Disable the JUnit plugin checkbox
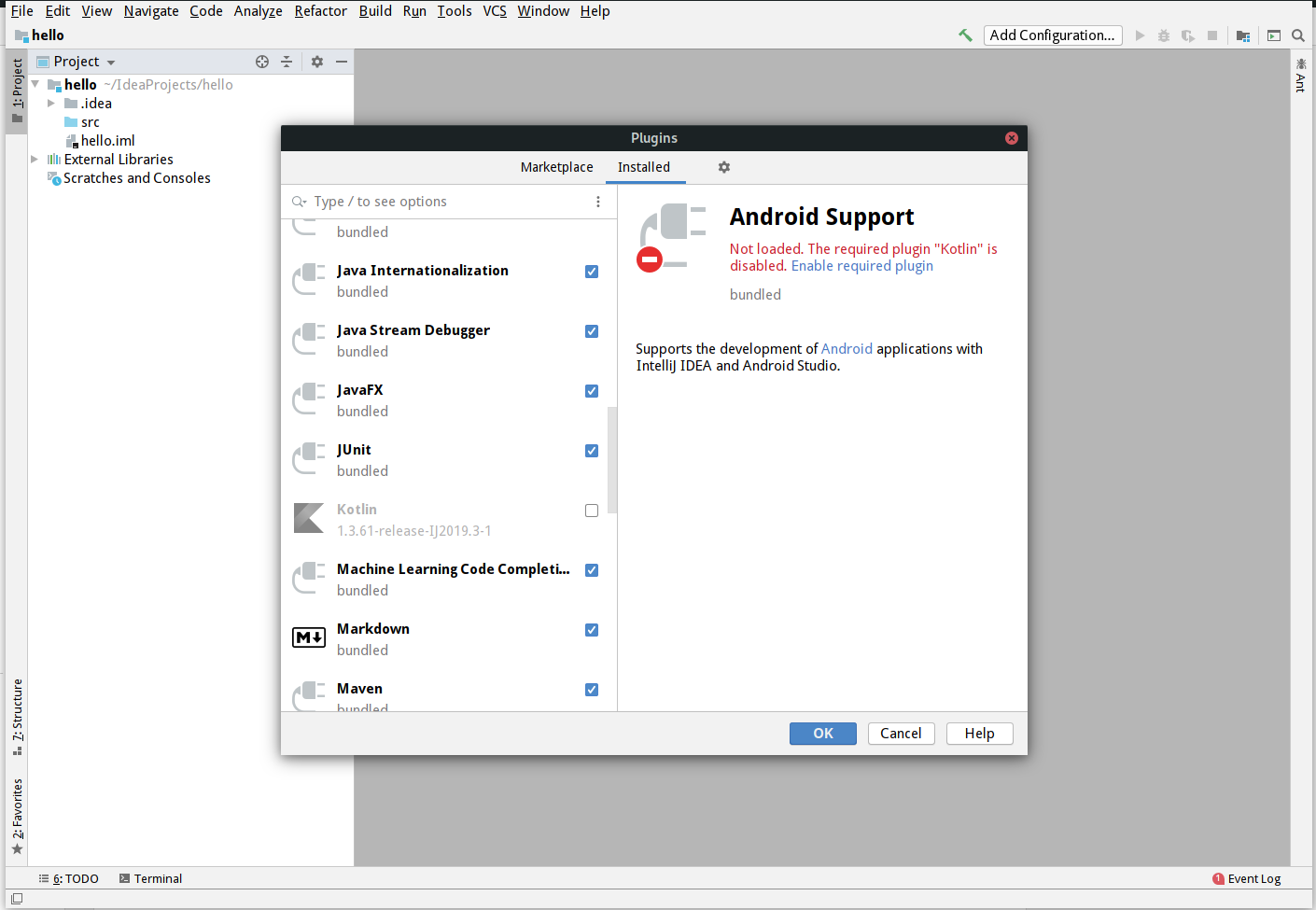Image resolution: width=1316 pixels, height=910 pixels. click(x=592, y=451)
